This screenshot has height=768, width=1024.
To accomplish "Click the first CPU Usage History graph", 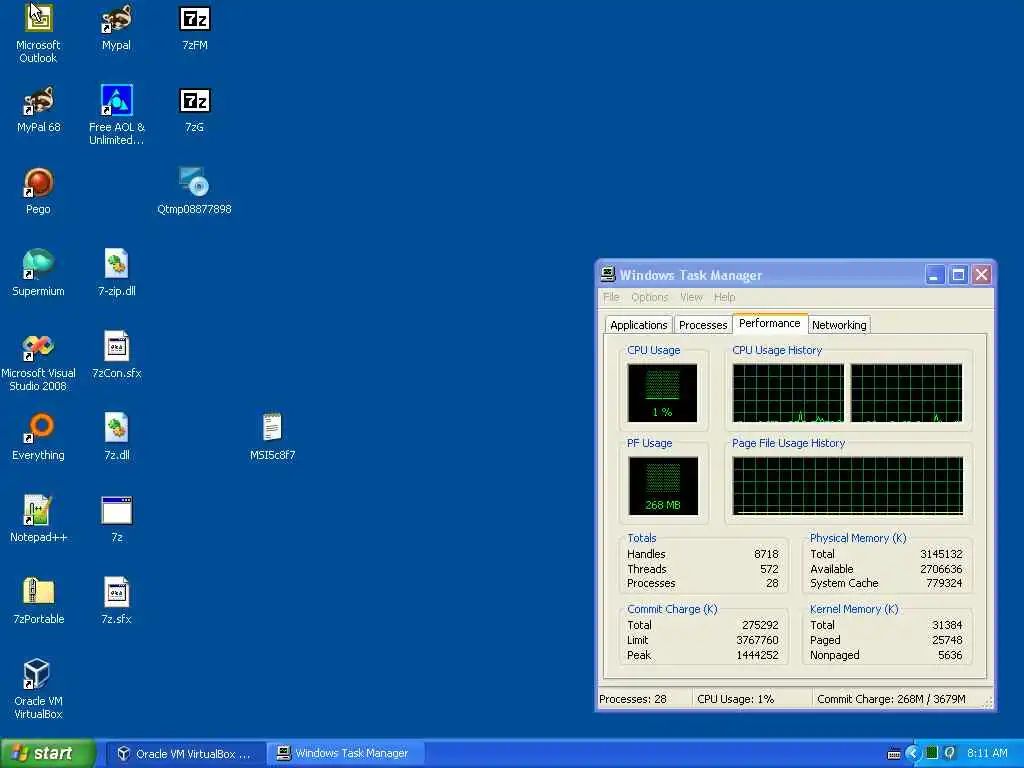I will [x=788, y=392].
